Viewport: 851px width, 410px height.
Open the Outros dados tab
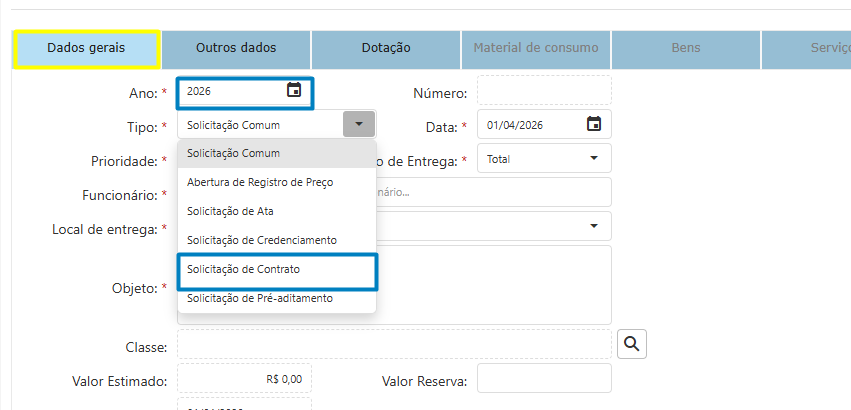[x=236, y=48]
